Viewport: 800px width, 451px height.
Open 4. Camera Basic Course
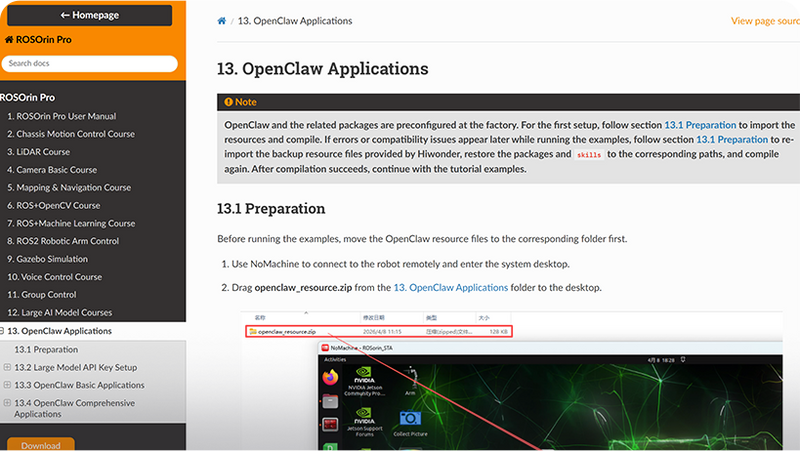coord(52,170)
